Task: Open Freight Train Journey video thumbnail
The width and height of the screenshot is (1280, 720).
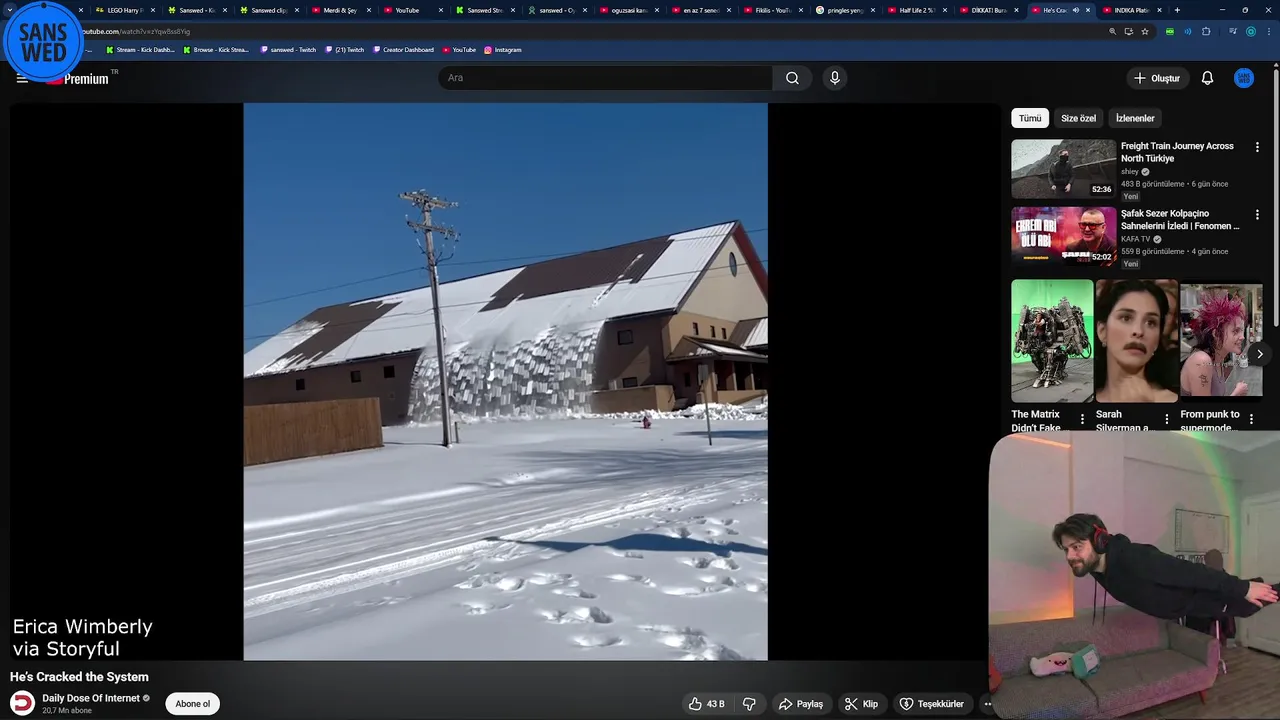Action: (x=1063, y=169)
